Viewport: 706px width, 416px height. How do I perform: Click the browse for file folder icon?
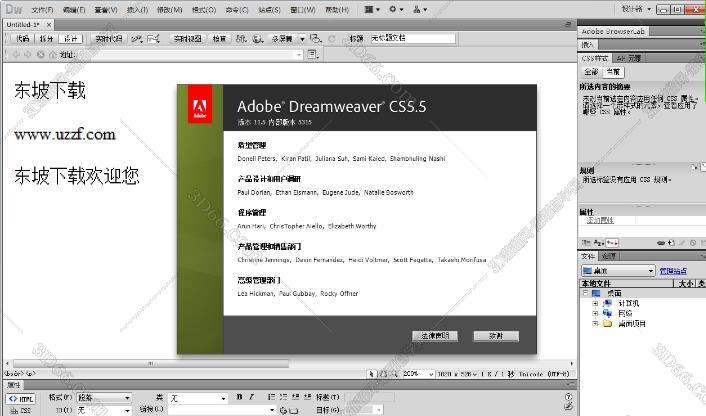pyautogui.click(x=294, y=410)
